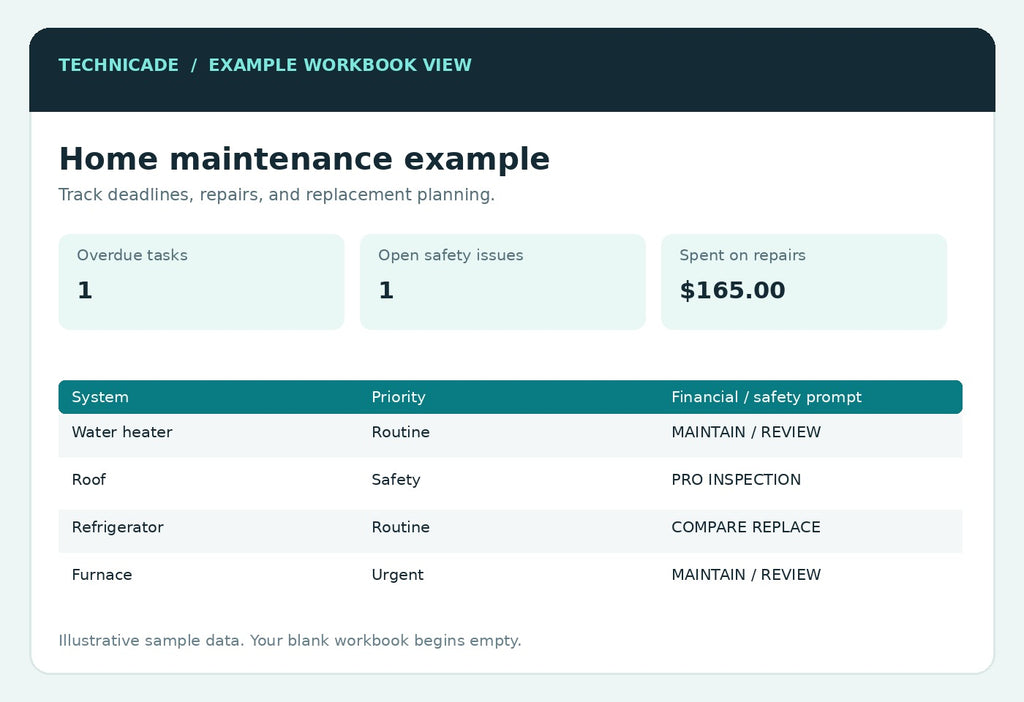Click the Safety priority cell
This screenshot has width=1024, height=702.
click(396, 480)
